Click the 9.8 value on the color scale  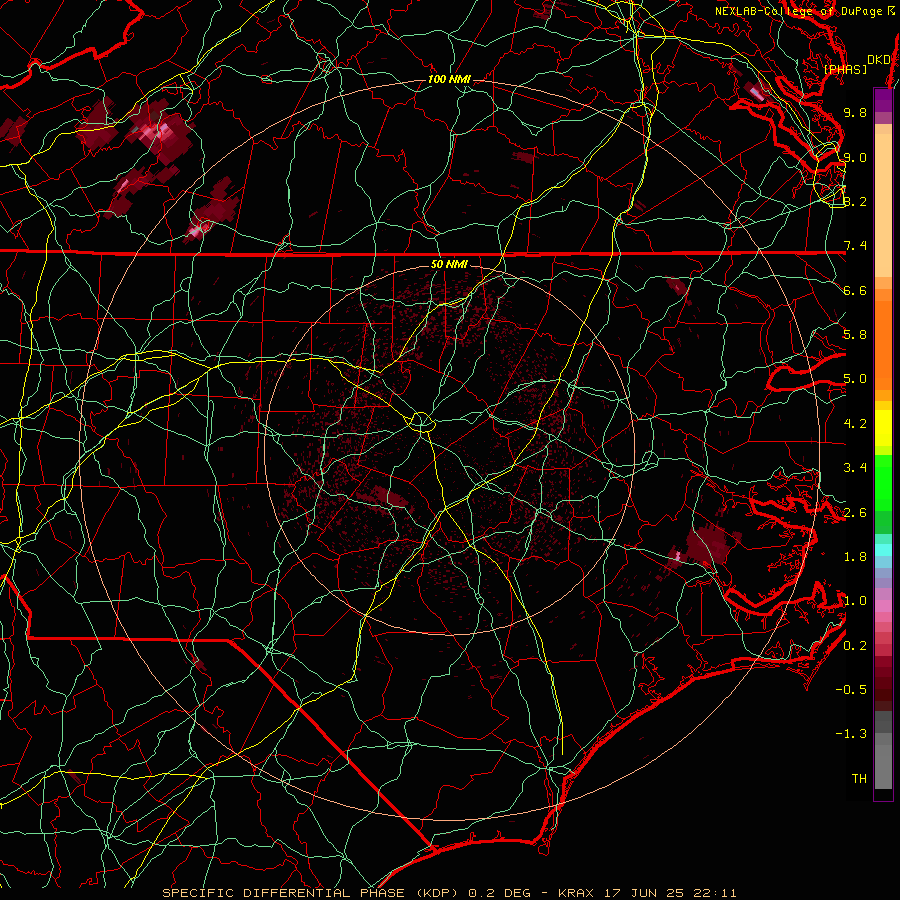(855, 112)
